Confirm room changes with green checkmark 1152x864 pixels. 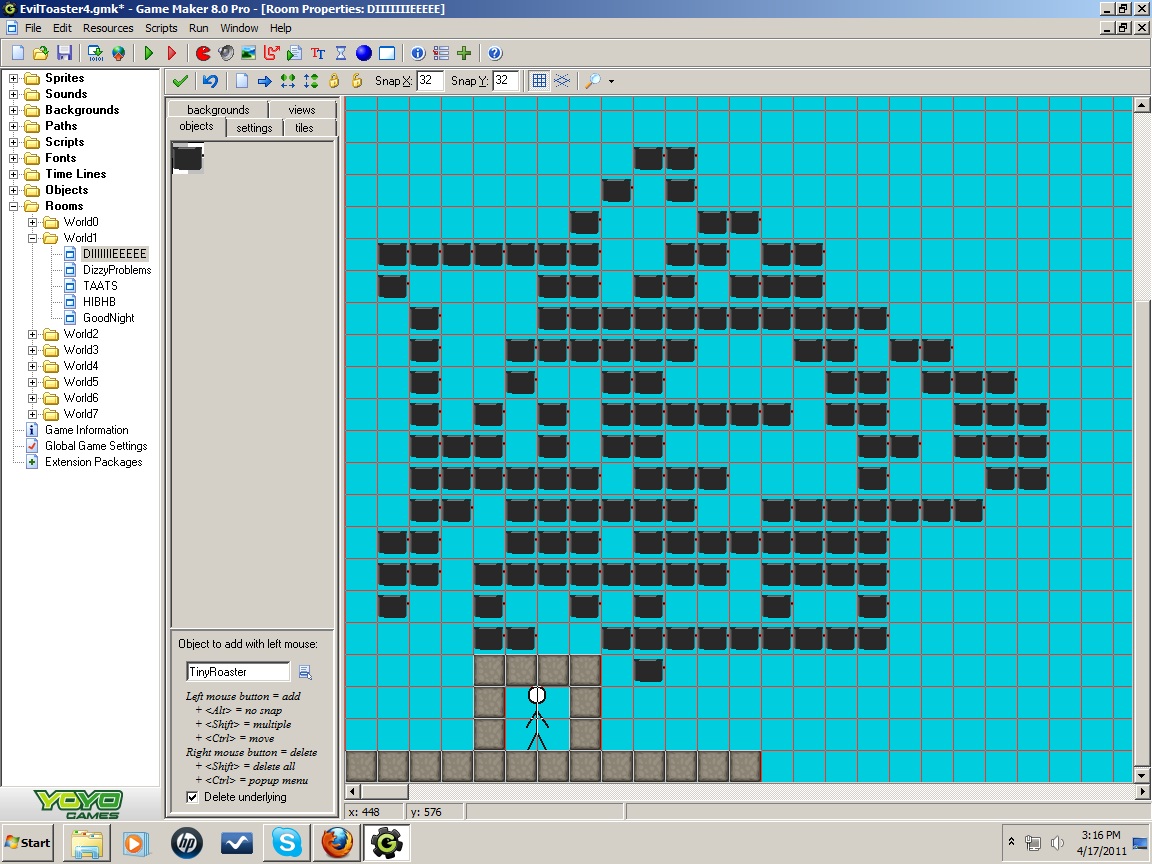click(180, 81)
